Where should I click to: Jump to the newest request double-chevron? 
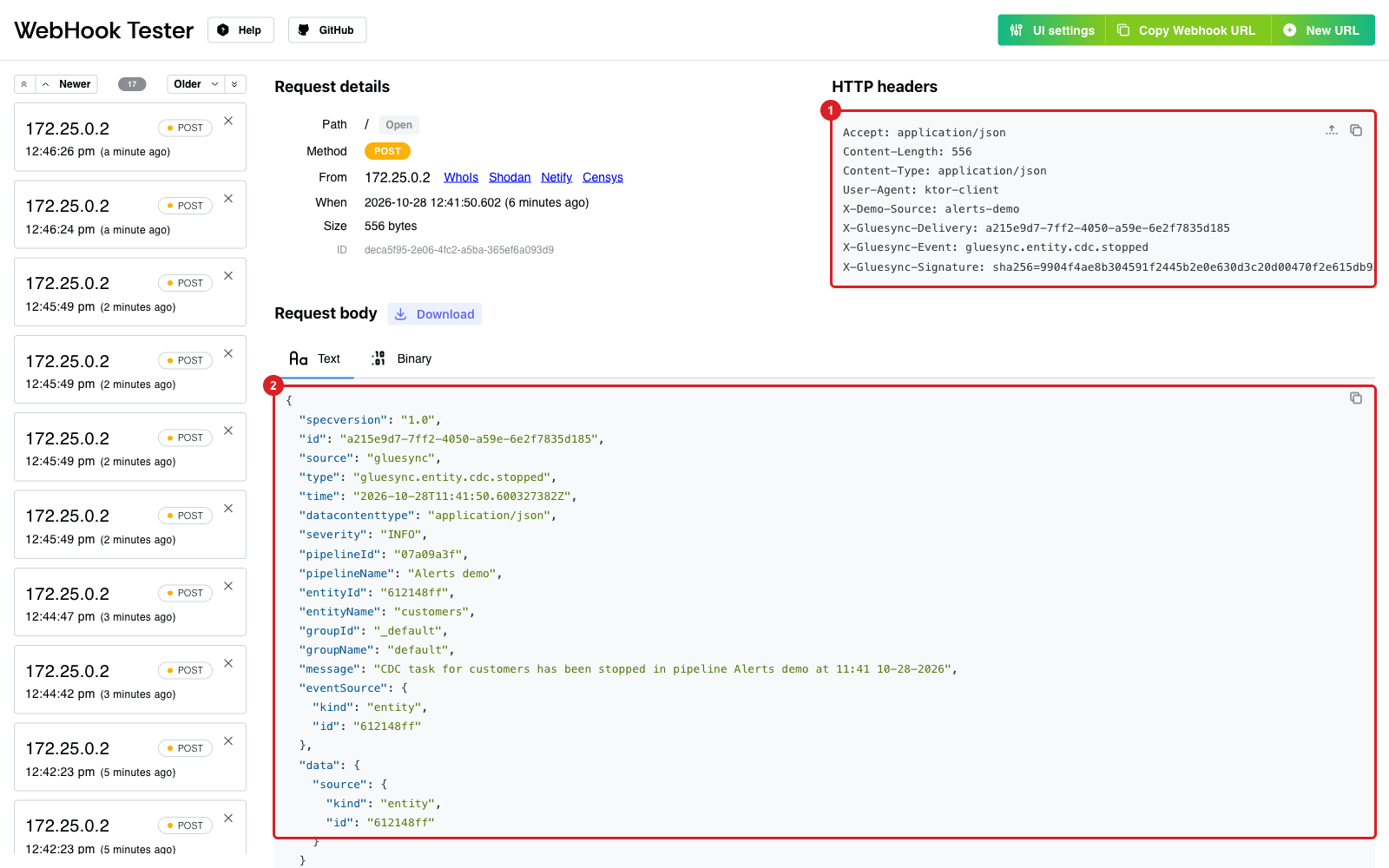click(x=24, y=84)
